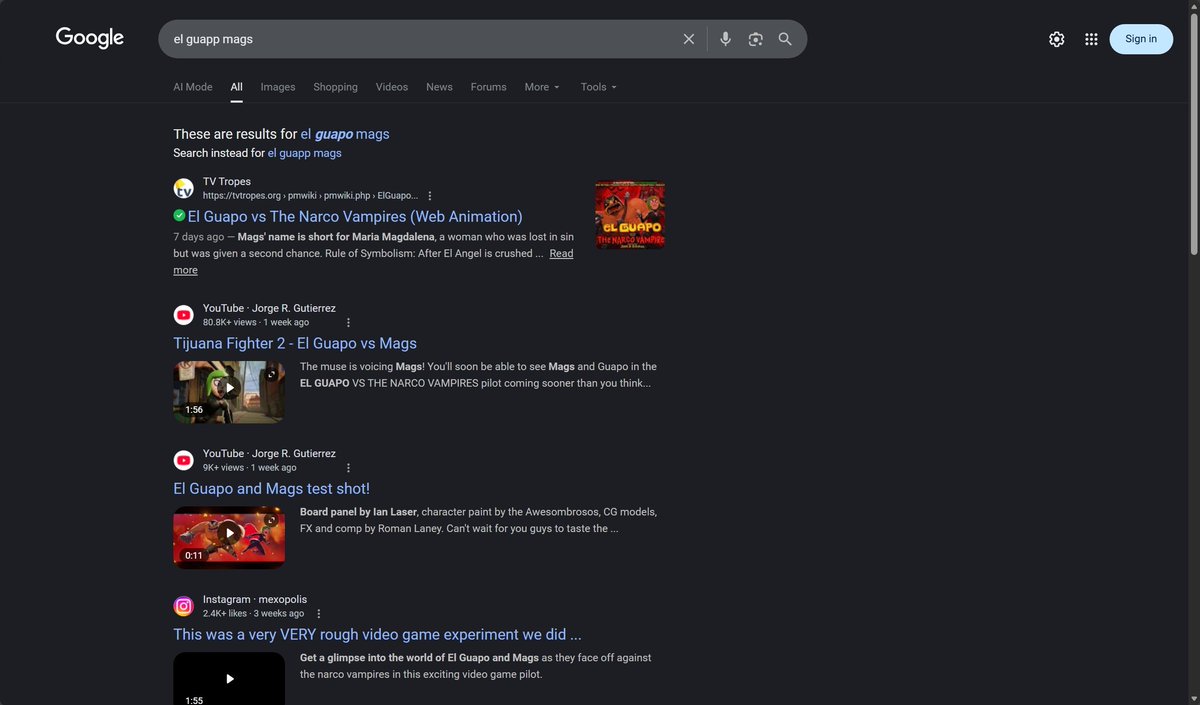Switch to Videos tab

392,87
